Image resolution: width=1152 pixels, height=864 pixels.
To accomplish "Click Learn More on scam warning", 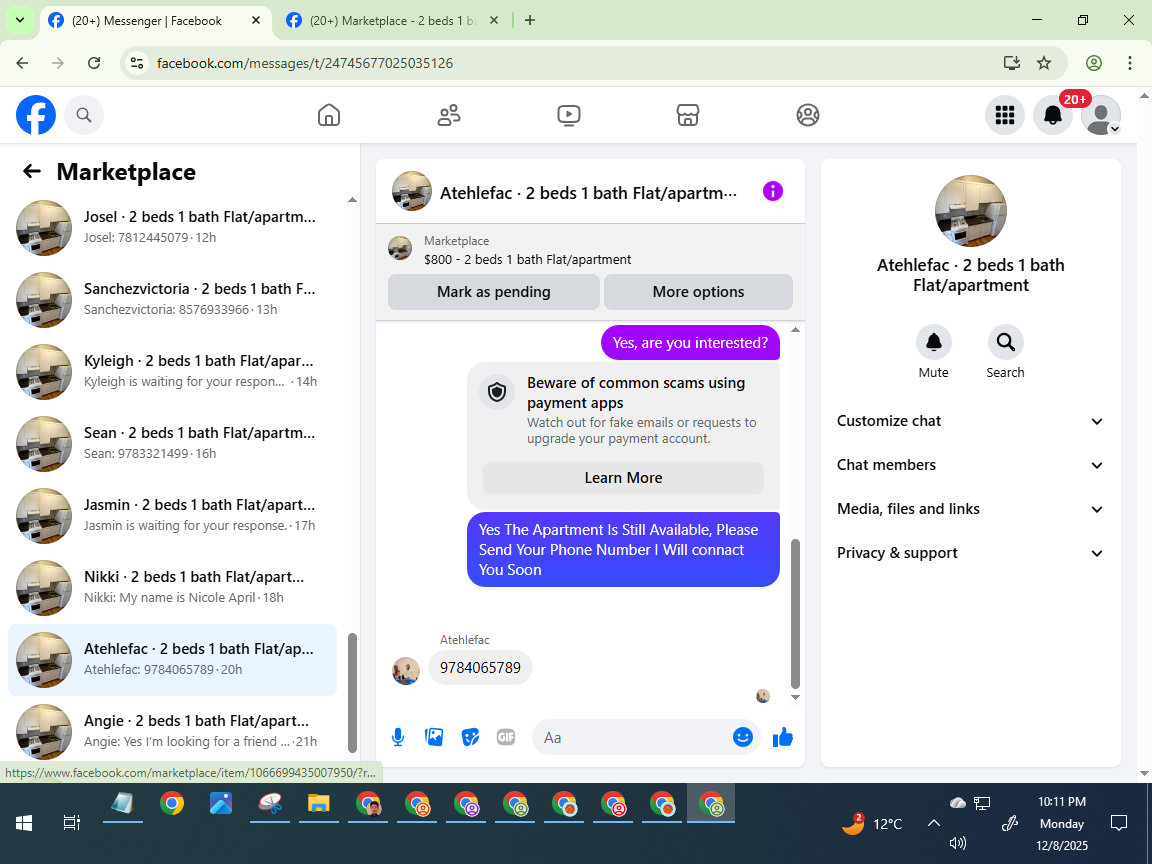I will (x=623, y=478).
